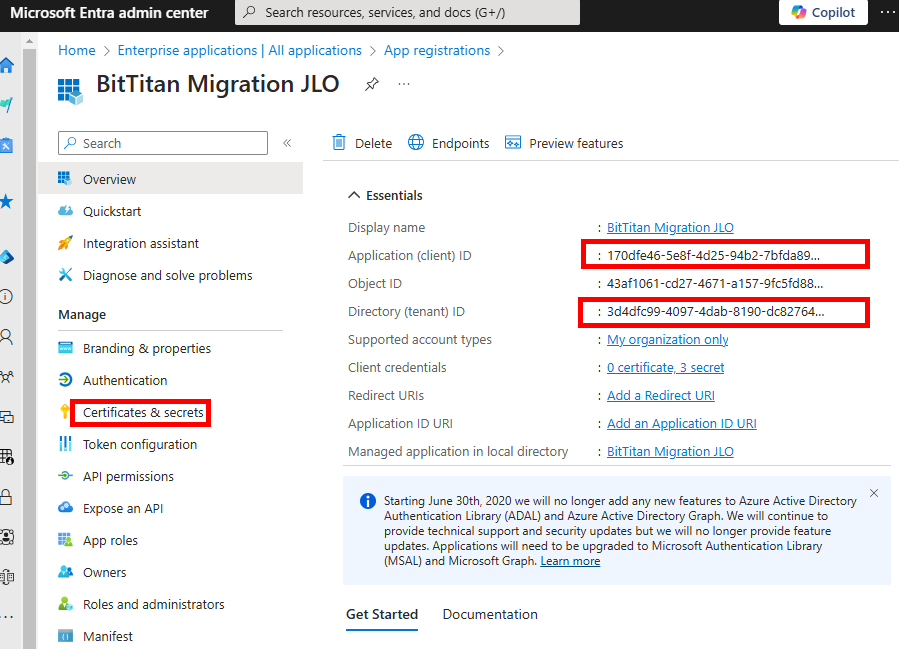Collapse the side menu with double chevron
The width and height of the screenshot is (899, 649).
pyautogui.click(x=287, y=143)
